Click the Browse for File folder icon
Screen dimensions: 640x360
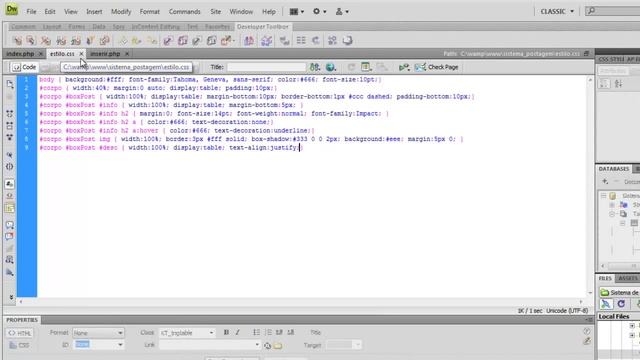point(278,346)
